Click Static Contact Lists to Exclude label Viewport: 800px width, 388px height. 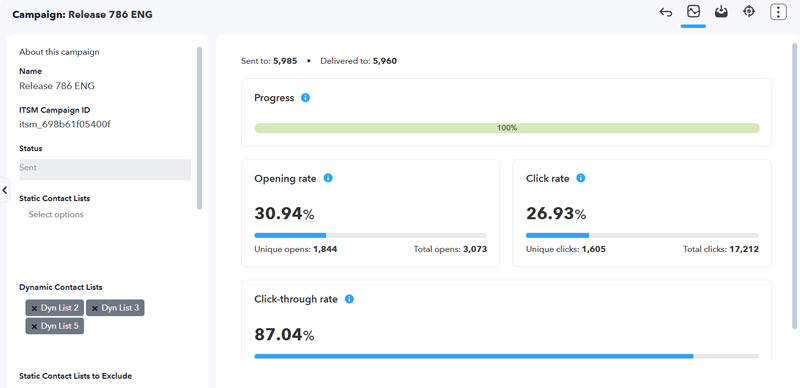point(76,376)
